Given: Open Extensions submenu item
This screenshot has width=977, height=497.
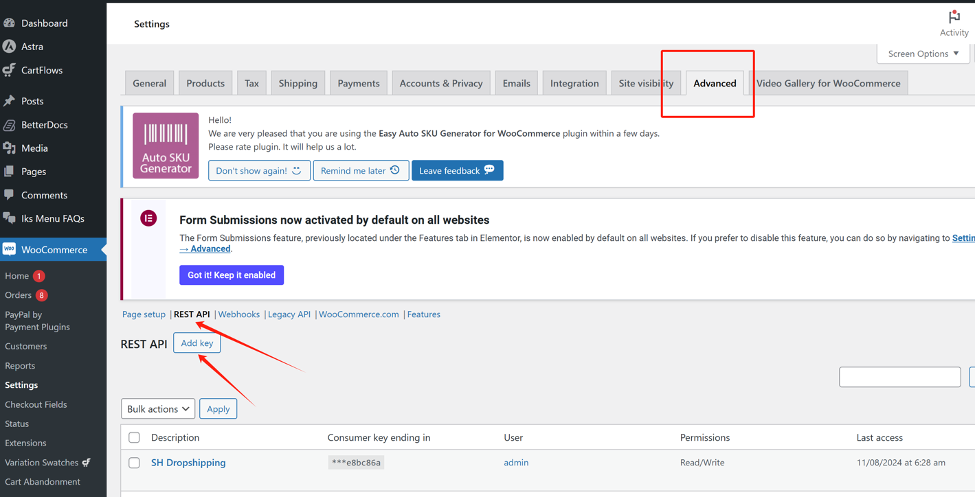Looking at the screenshot, I should [x=26, y=443].
